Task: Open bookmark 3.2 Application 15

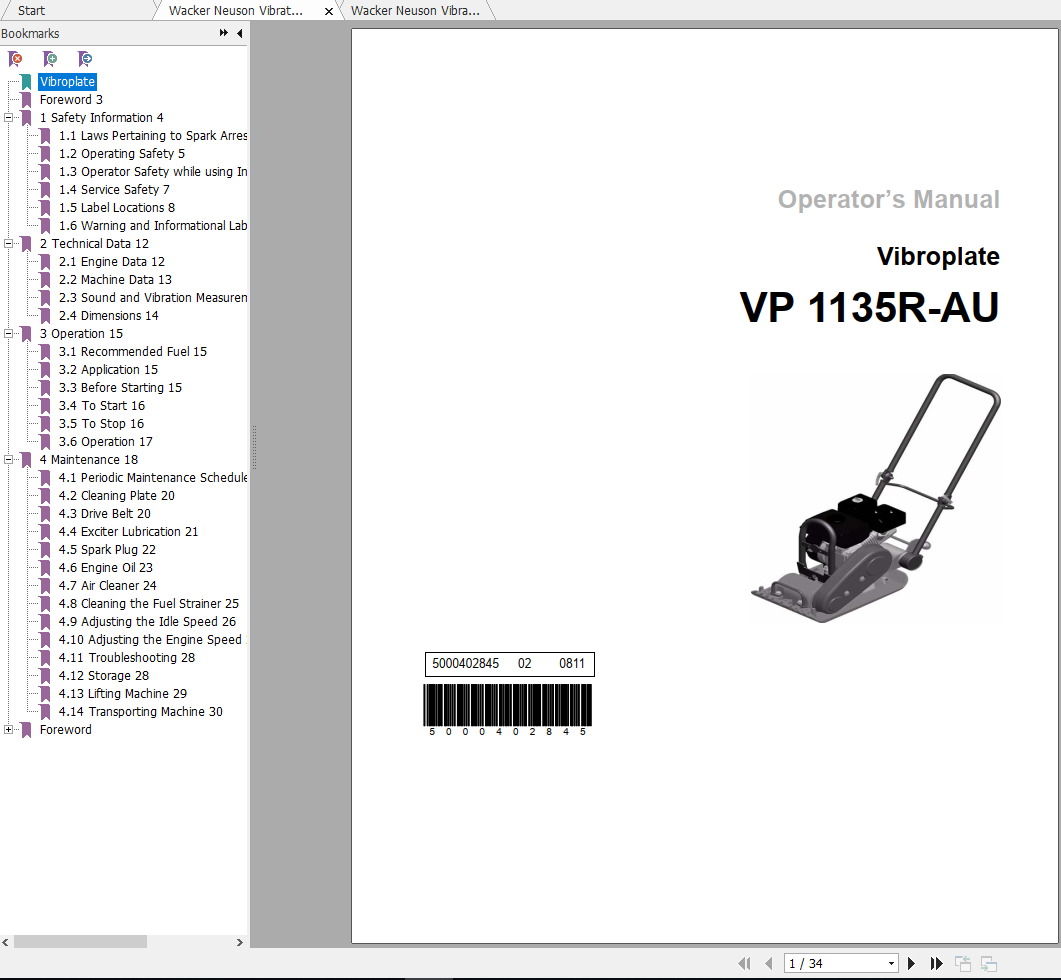Action: tap(108, 370)
